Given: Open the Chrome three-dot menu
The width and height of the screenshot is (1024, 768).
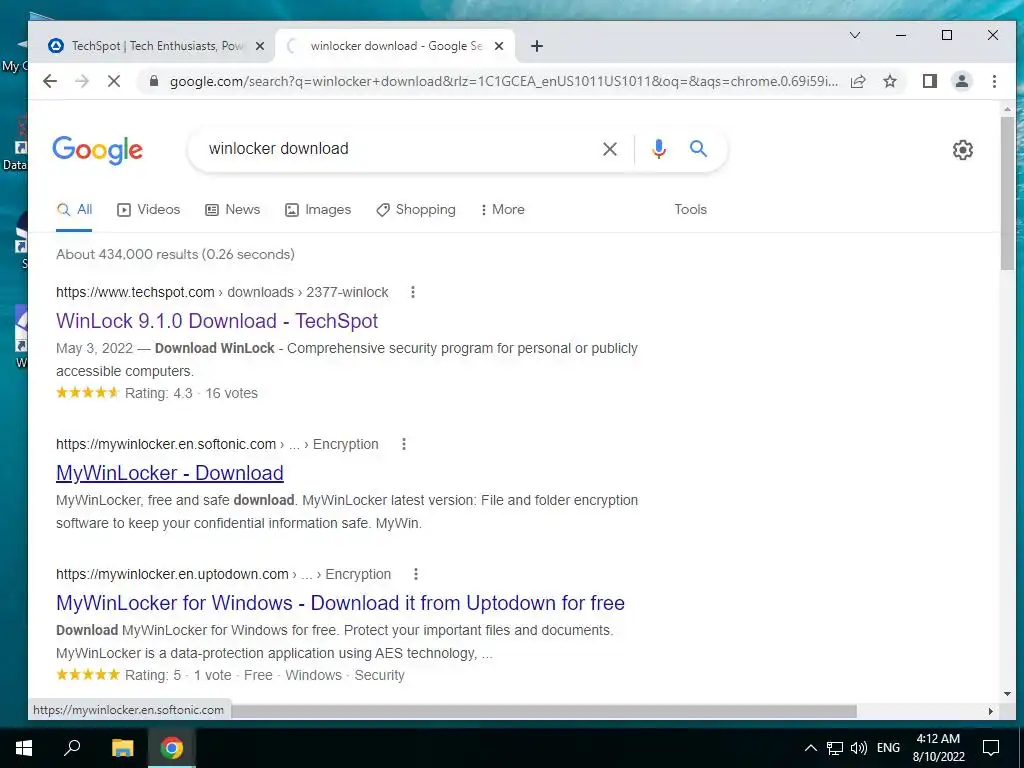Looking at the screenshot, I should (x=994, y=81).
